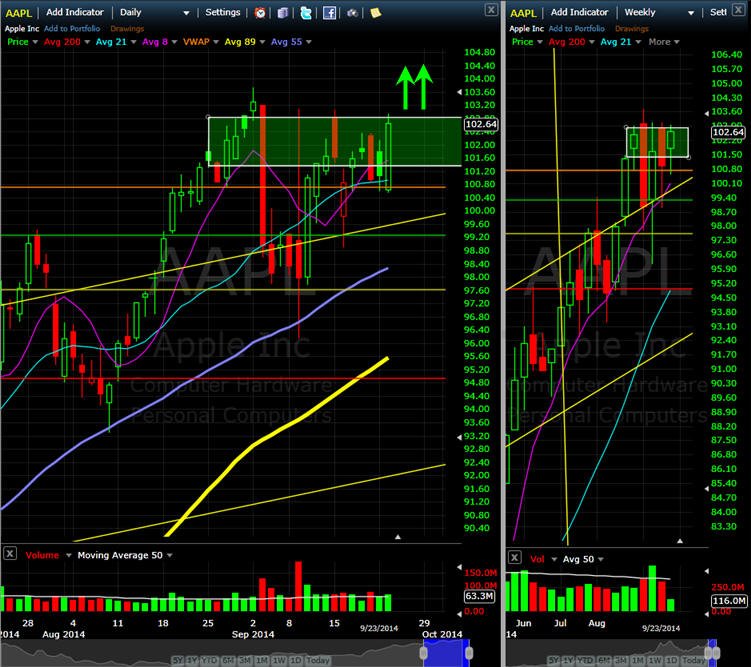Close the daily Volume indicator panel
This screenshot has height=667, width=751.
click(10, 554)
